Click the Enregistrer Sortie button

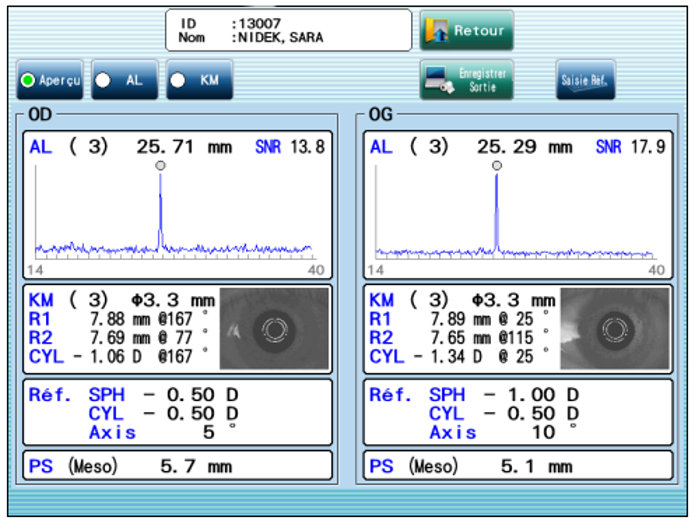coord(467,80)
